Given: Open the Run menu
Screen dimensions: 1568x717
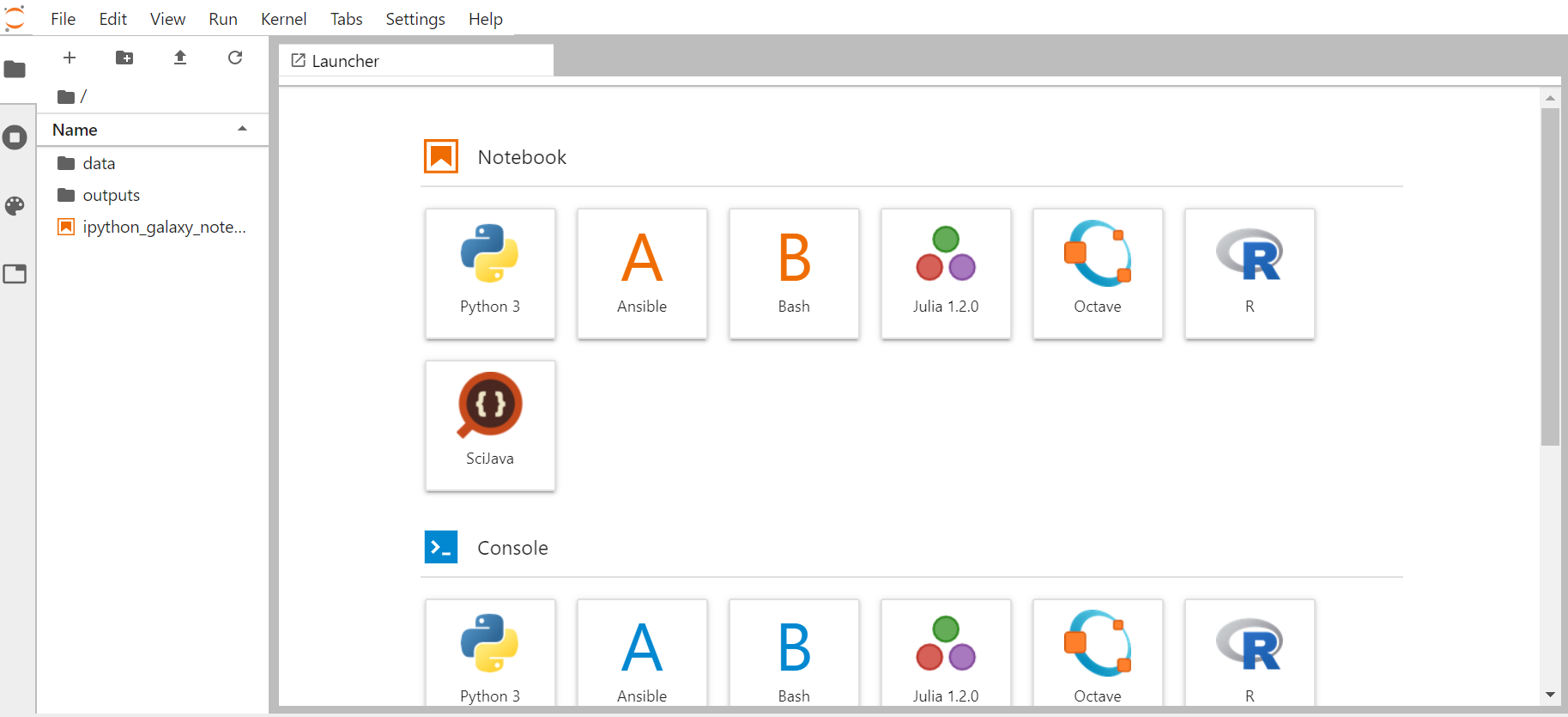Looking at the screenshot, I should click(223, 19).
